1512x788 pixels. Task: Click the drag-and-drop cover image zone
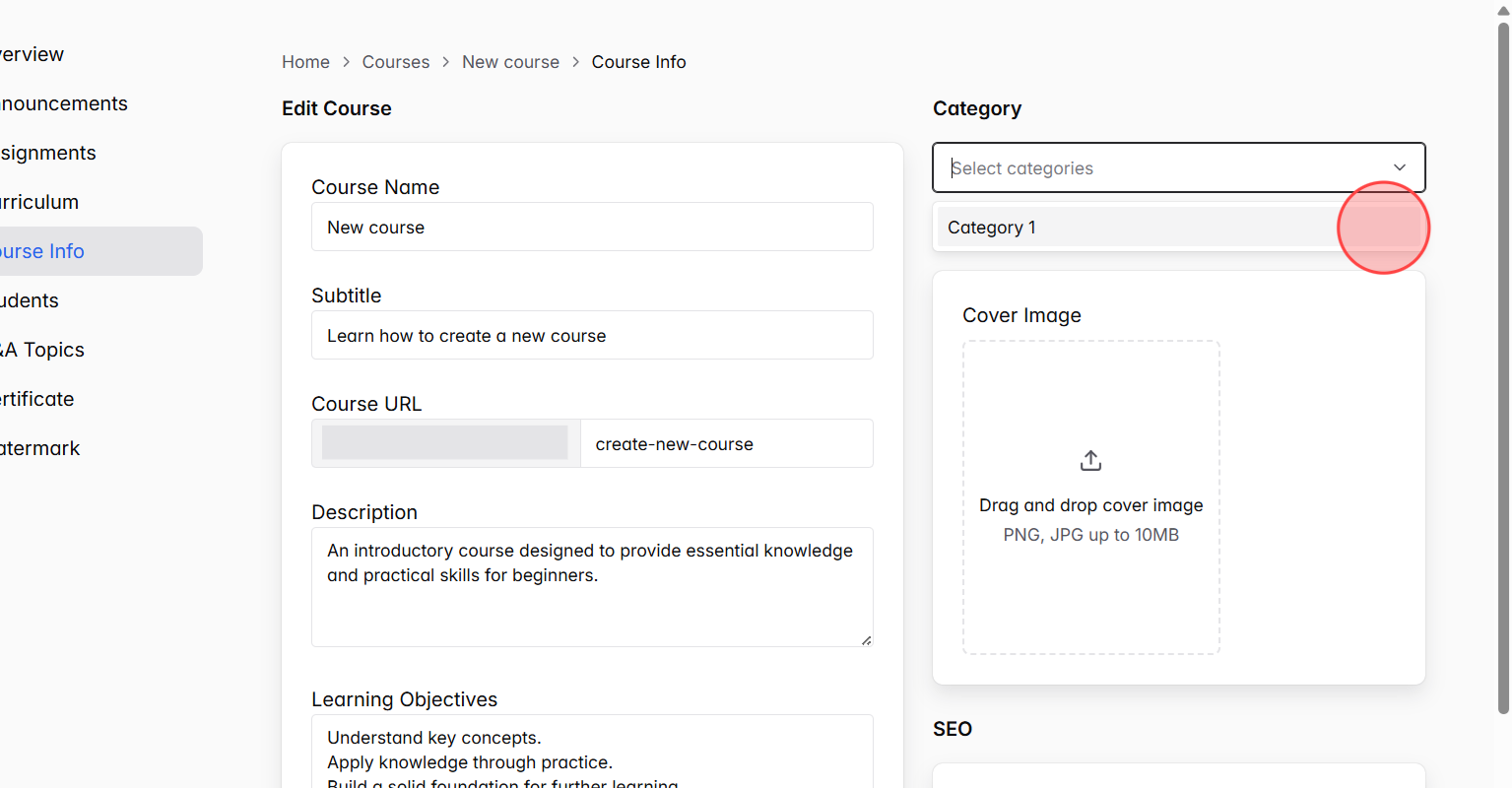point(1090,496)
